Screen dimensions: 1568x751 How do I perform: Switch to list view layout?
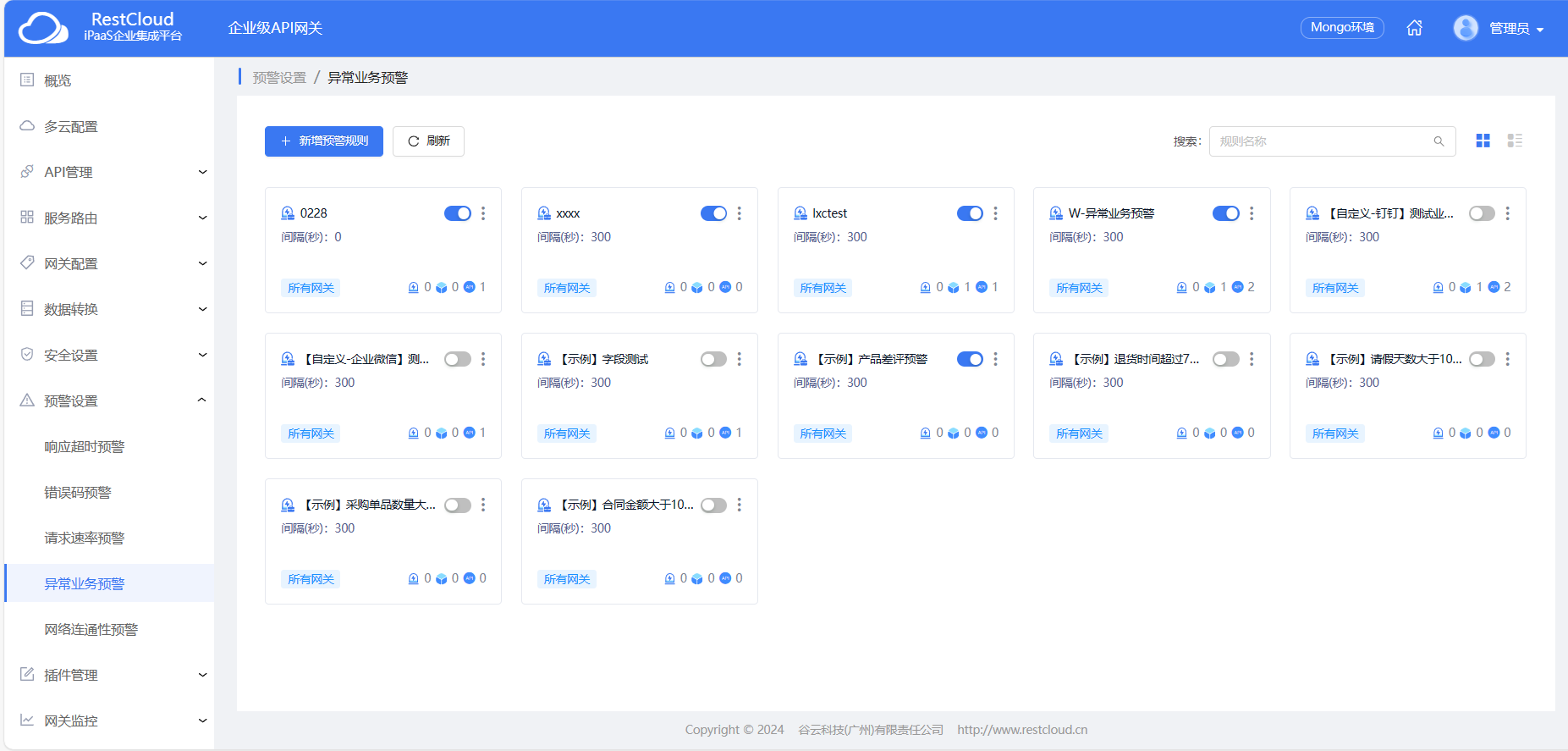[x=1515, y=141]
